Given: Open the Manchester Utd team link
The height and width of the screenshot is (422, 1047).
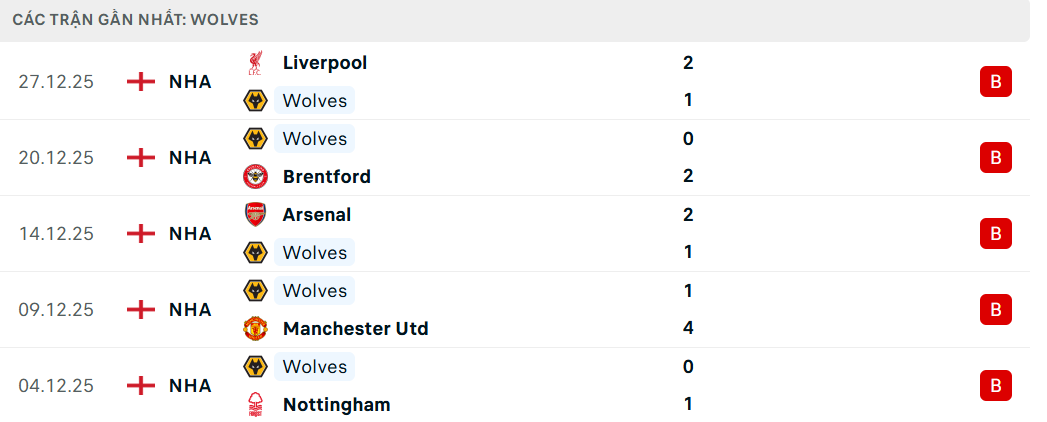Looking at the screenshot, I should (x=355, y=329).
